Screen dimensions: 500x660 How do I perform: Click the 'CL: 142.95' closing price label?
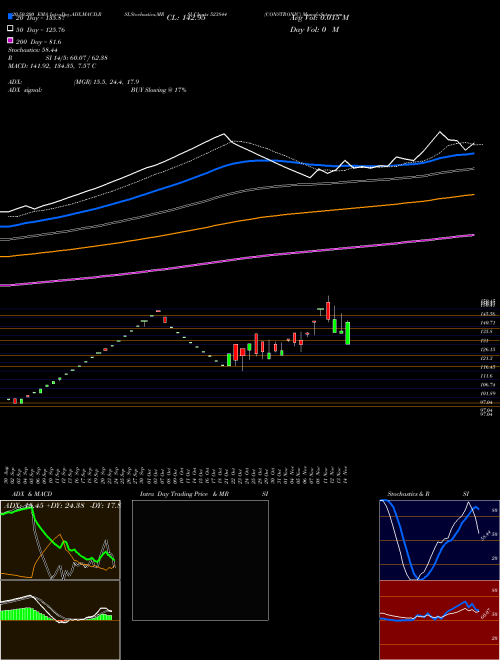(x=186, y=18)
